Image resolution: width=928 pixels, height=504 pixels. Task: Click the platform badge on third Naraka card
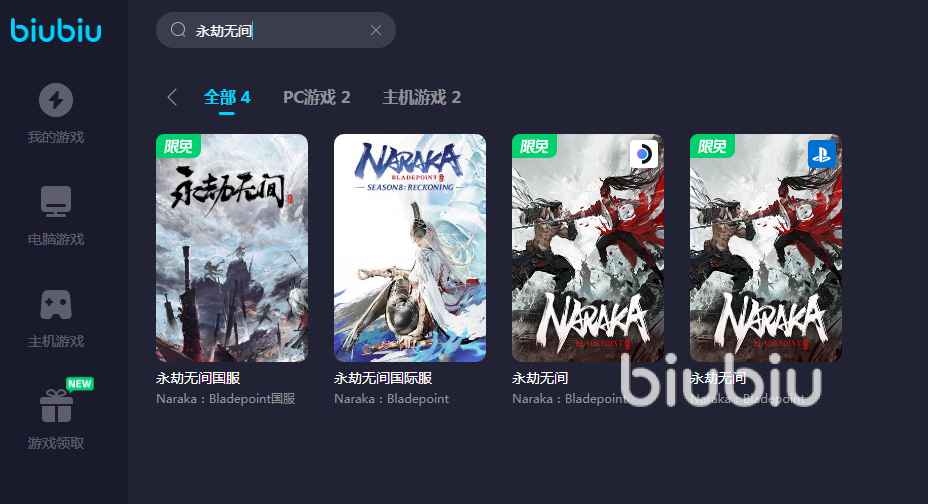pos(643,154)
